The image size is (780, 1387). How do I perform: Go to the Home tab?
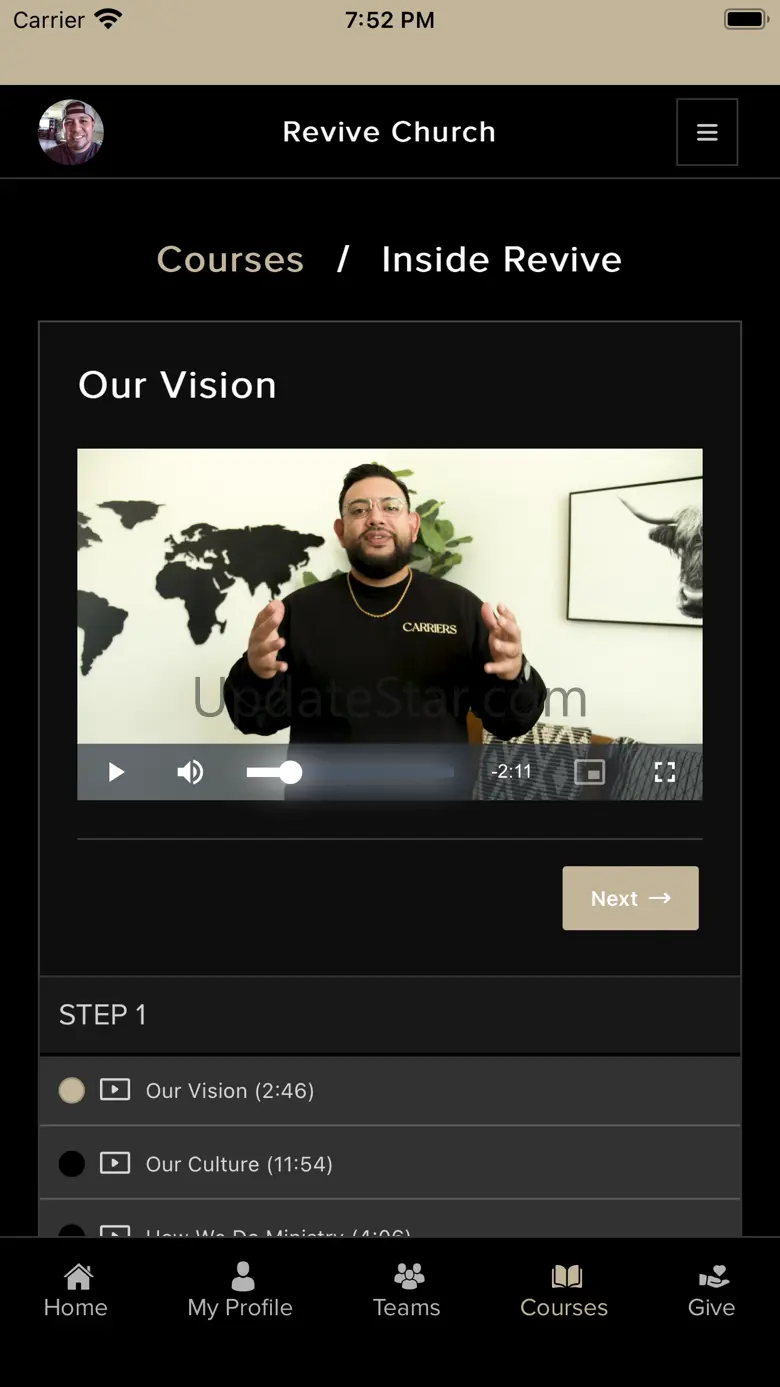click(76, 1291)
